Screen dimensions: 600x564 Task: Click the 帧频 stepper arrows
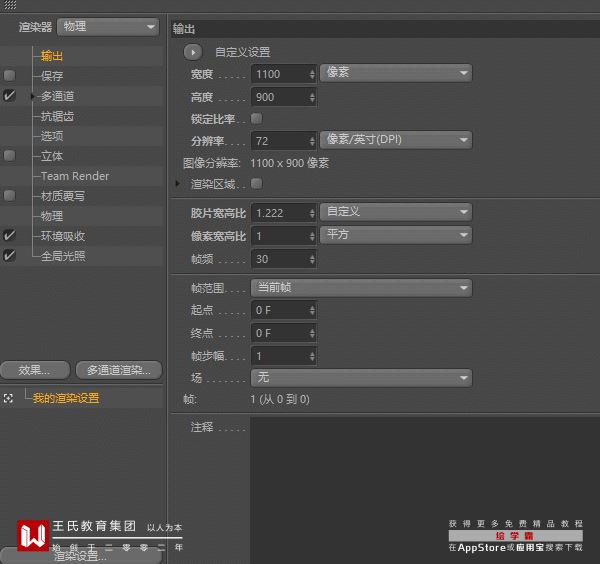point(312,259)
